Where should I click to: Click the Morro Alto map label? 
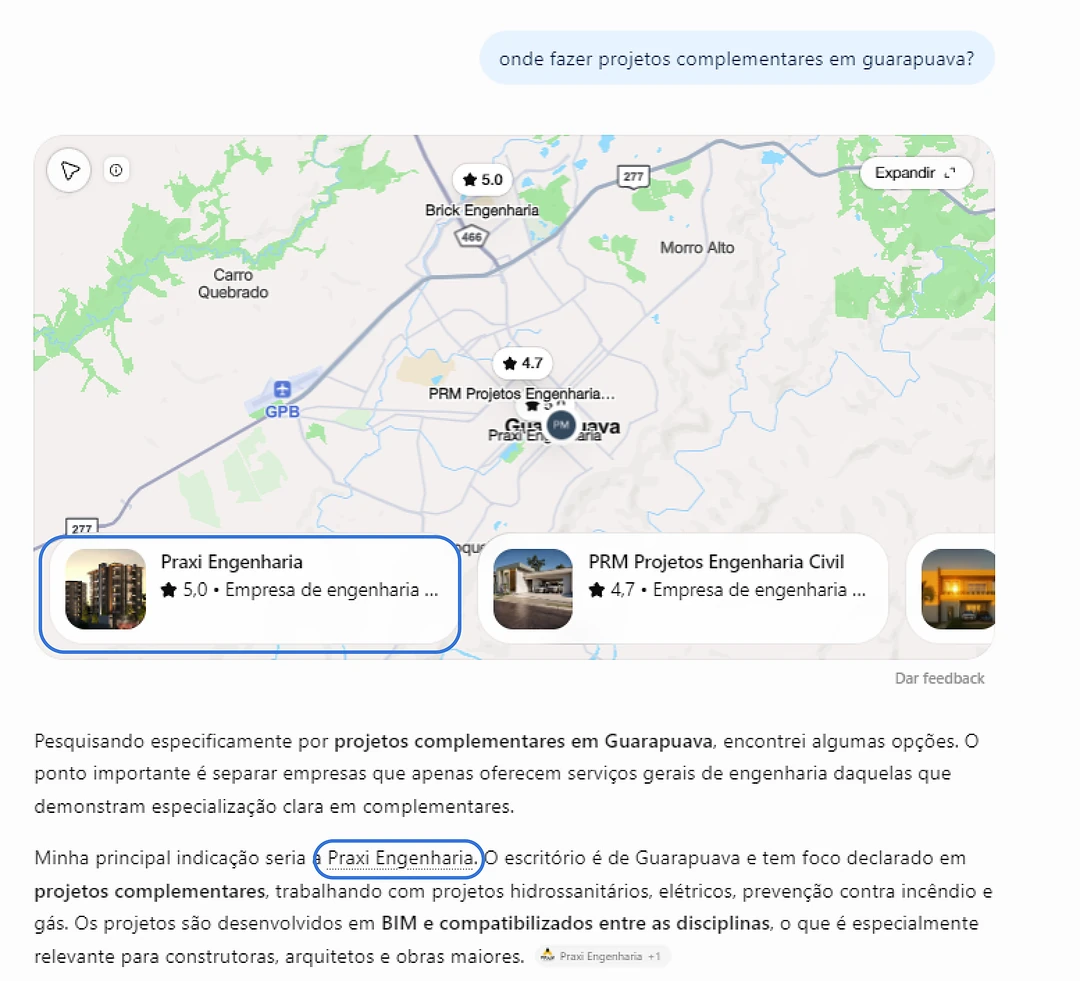pos(697,248)
